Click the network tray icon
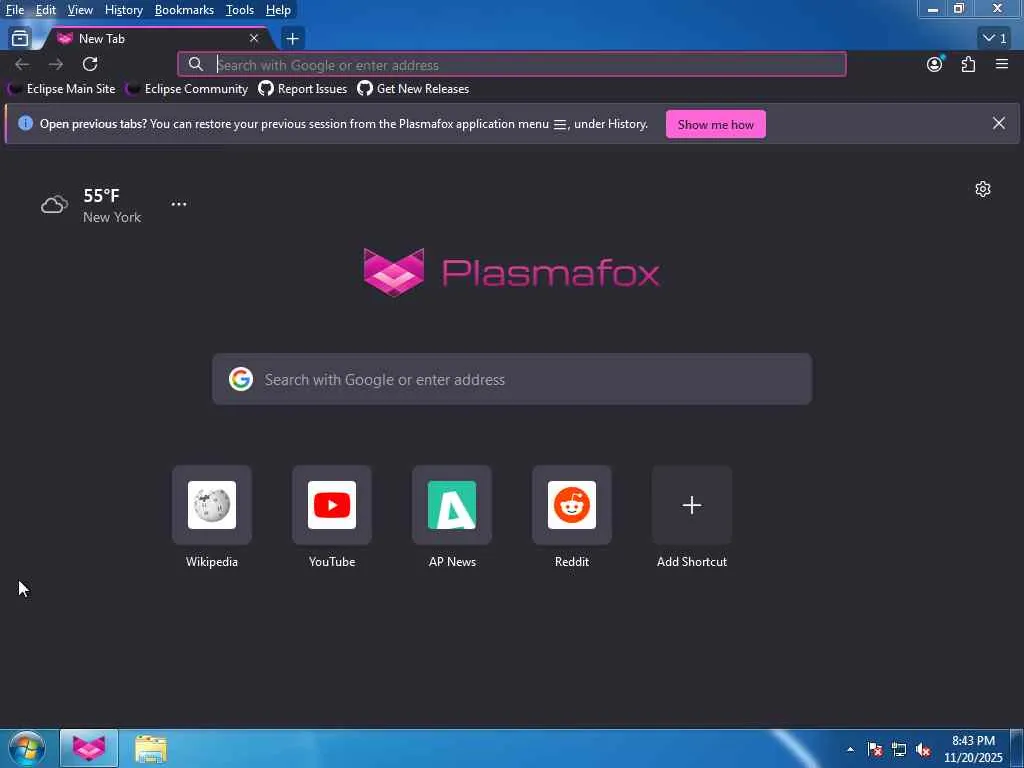 click(899, 749)
